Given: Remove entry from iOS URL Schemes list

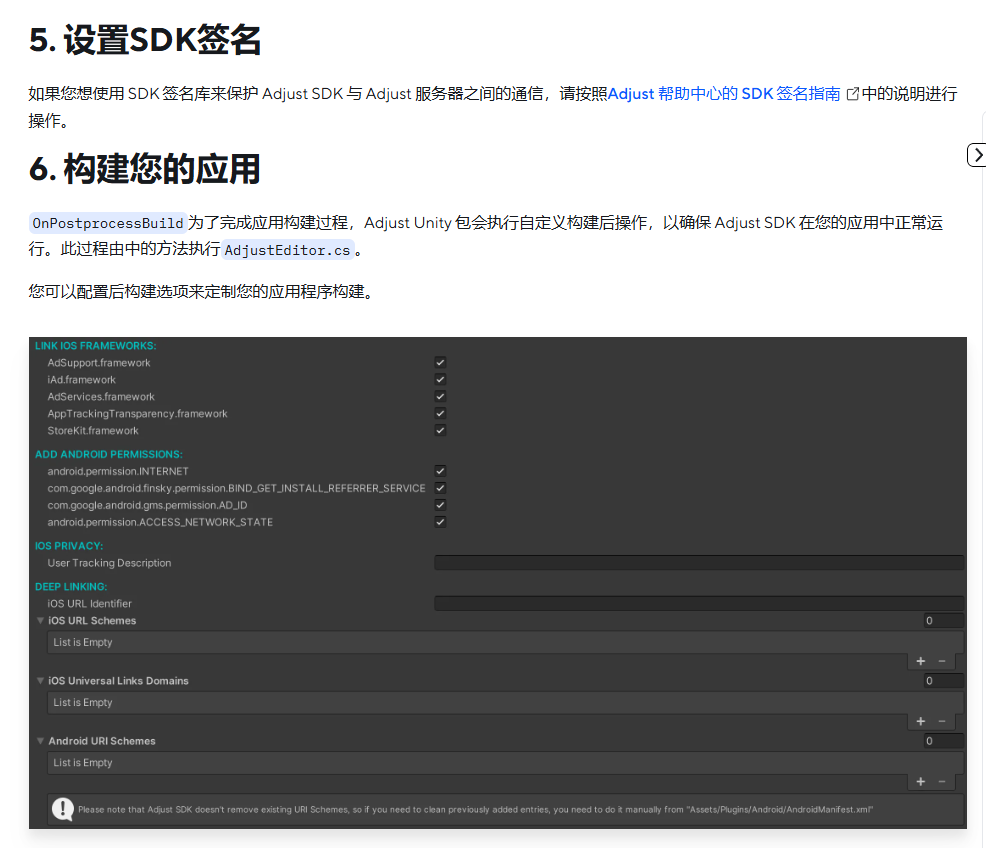Looking at the screenshot, I should point(942,661).
